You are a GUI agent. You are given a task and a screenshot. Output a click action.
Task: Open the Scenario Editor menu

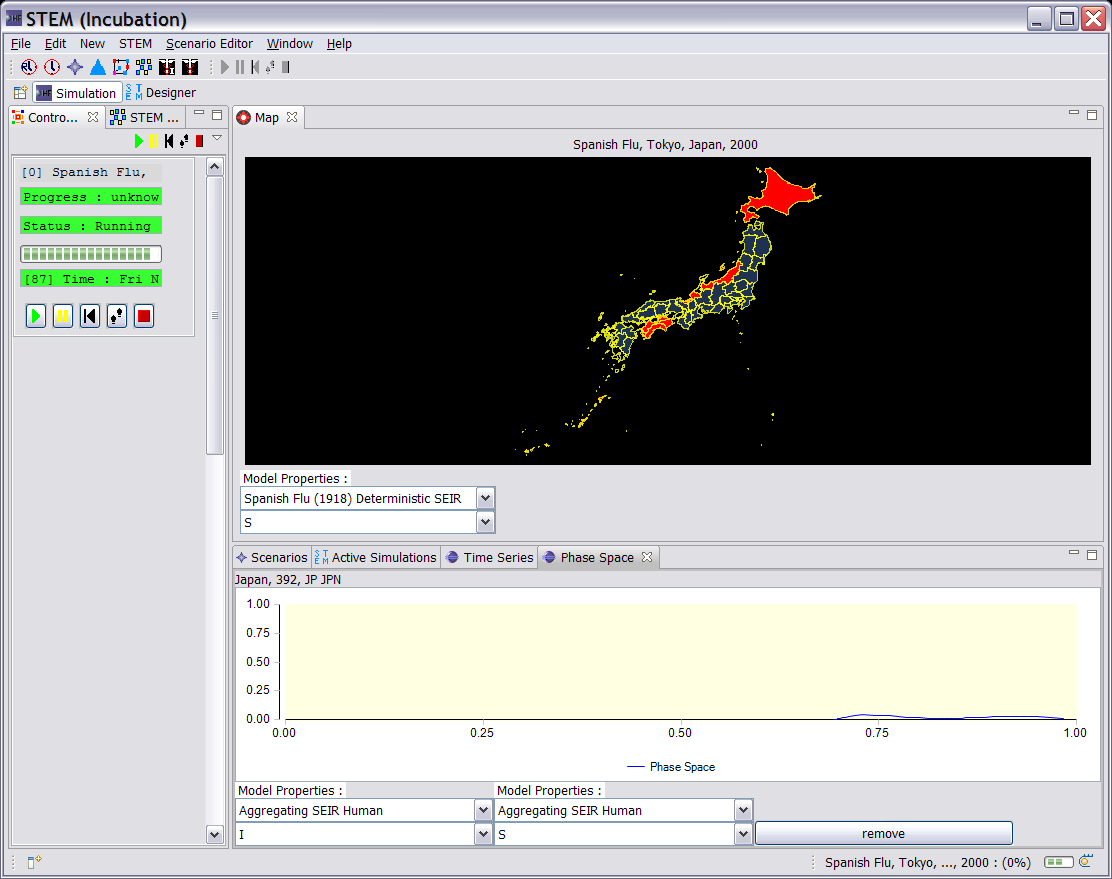coord(209,43)
